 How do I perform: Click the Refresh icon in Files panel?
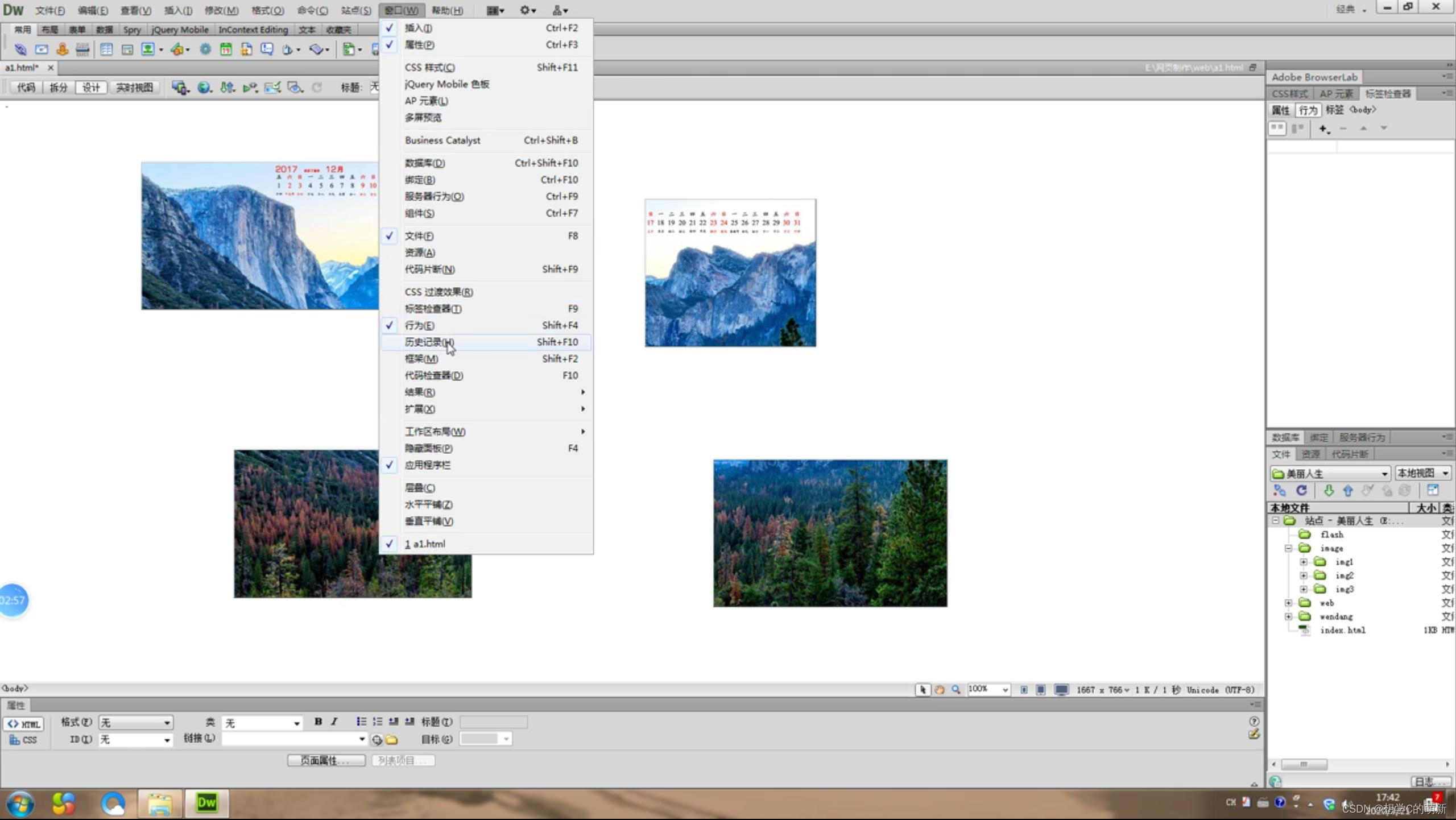click(1301, 490)
